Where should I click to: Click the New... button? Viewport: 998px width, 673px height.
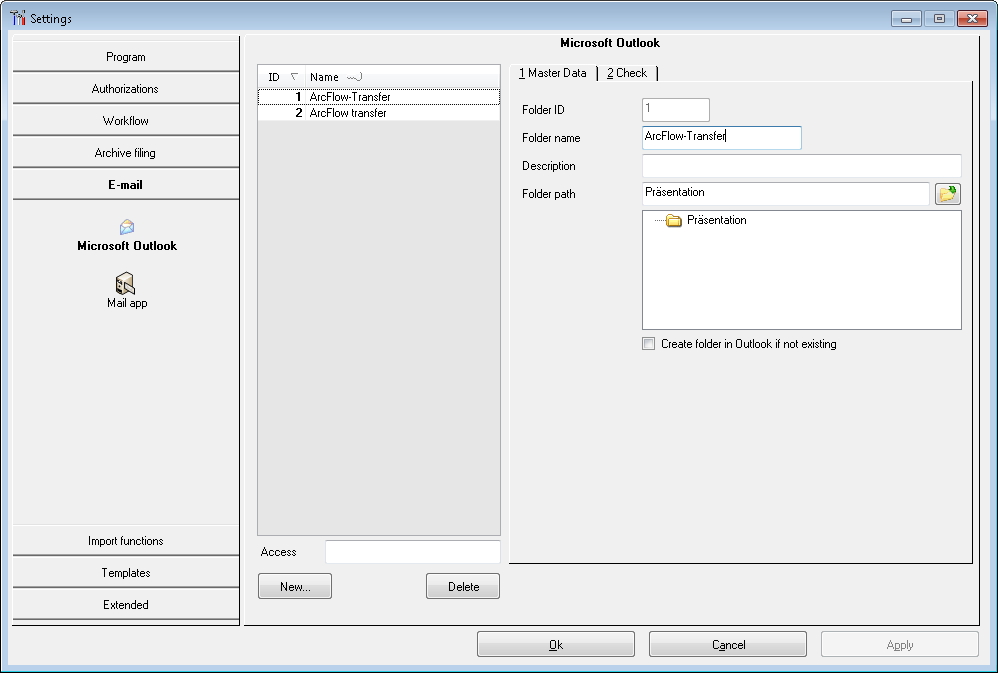tap(295, 586)
